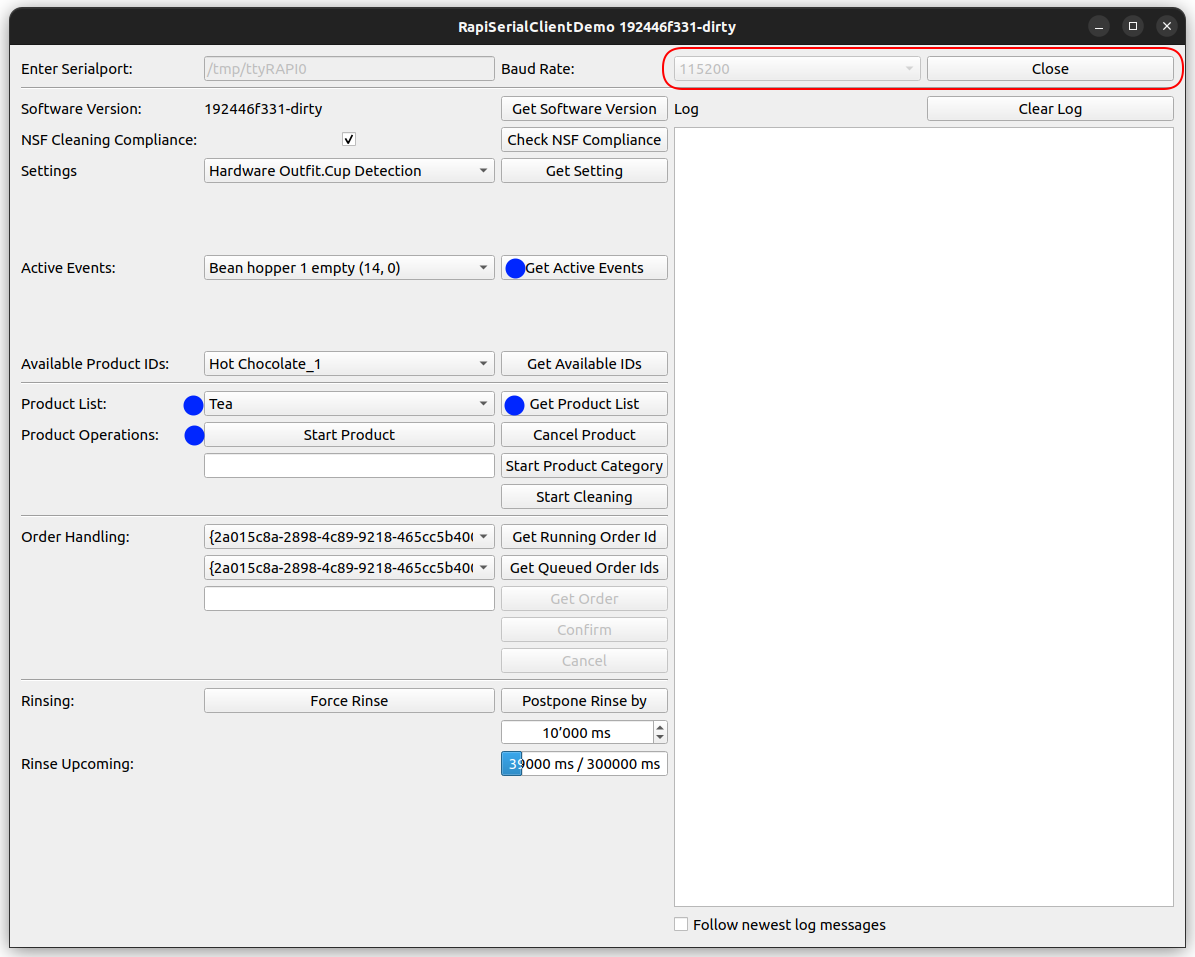Click the Get Software Version button
The height and width of the screenshot is (957, 1195).
584,109
